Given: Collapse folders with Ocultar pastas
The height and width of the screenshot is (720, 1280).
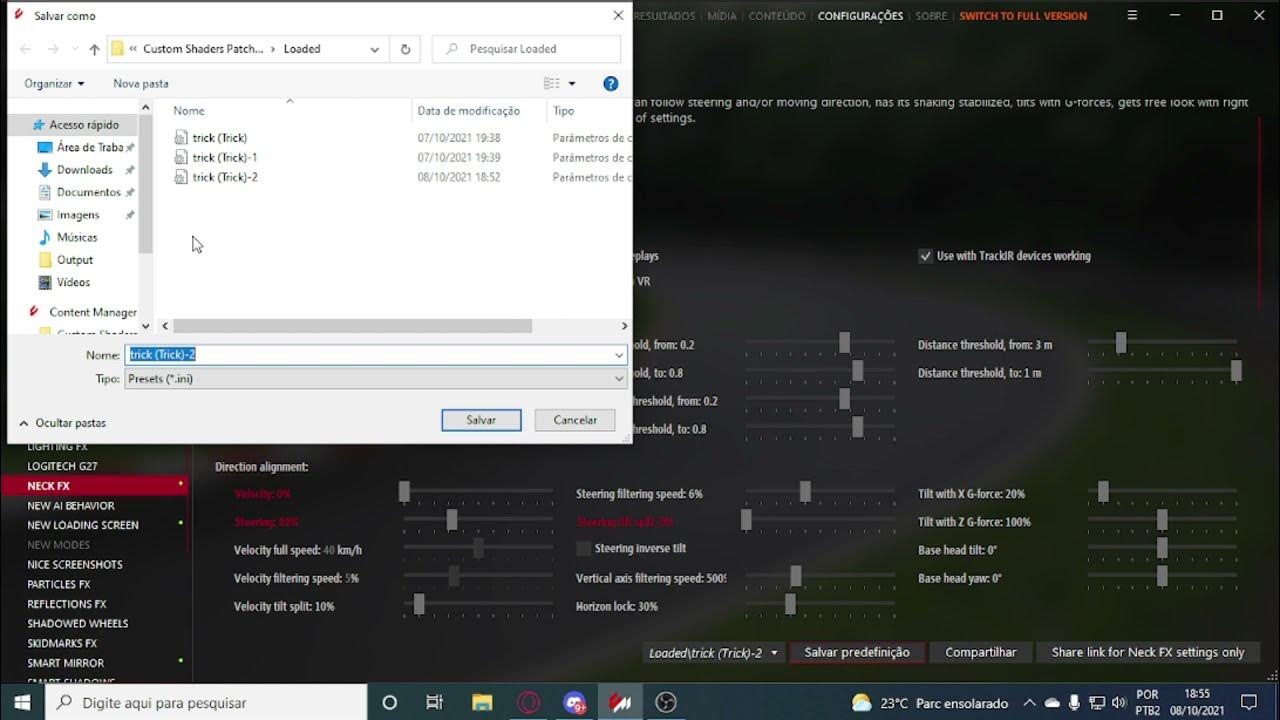Looking at the screenshot, I should click(63, 423).
